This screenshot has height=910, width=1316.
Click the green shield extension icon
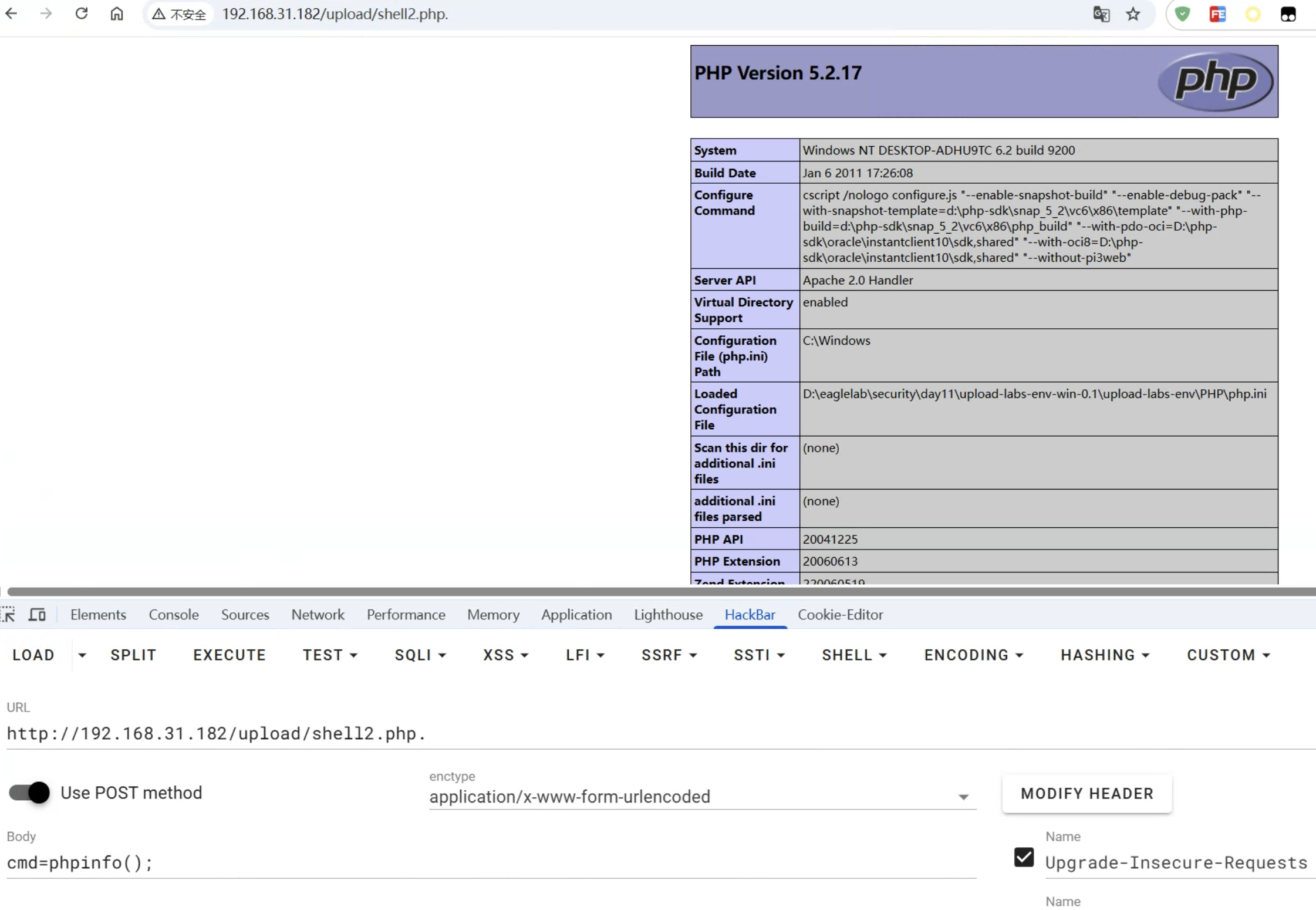tap(1182, 14)
